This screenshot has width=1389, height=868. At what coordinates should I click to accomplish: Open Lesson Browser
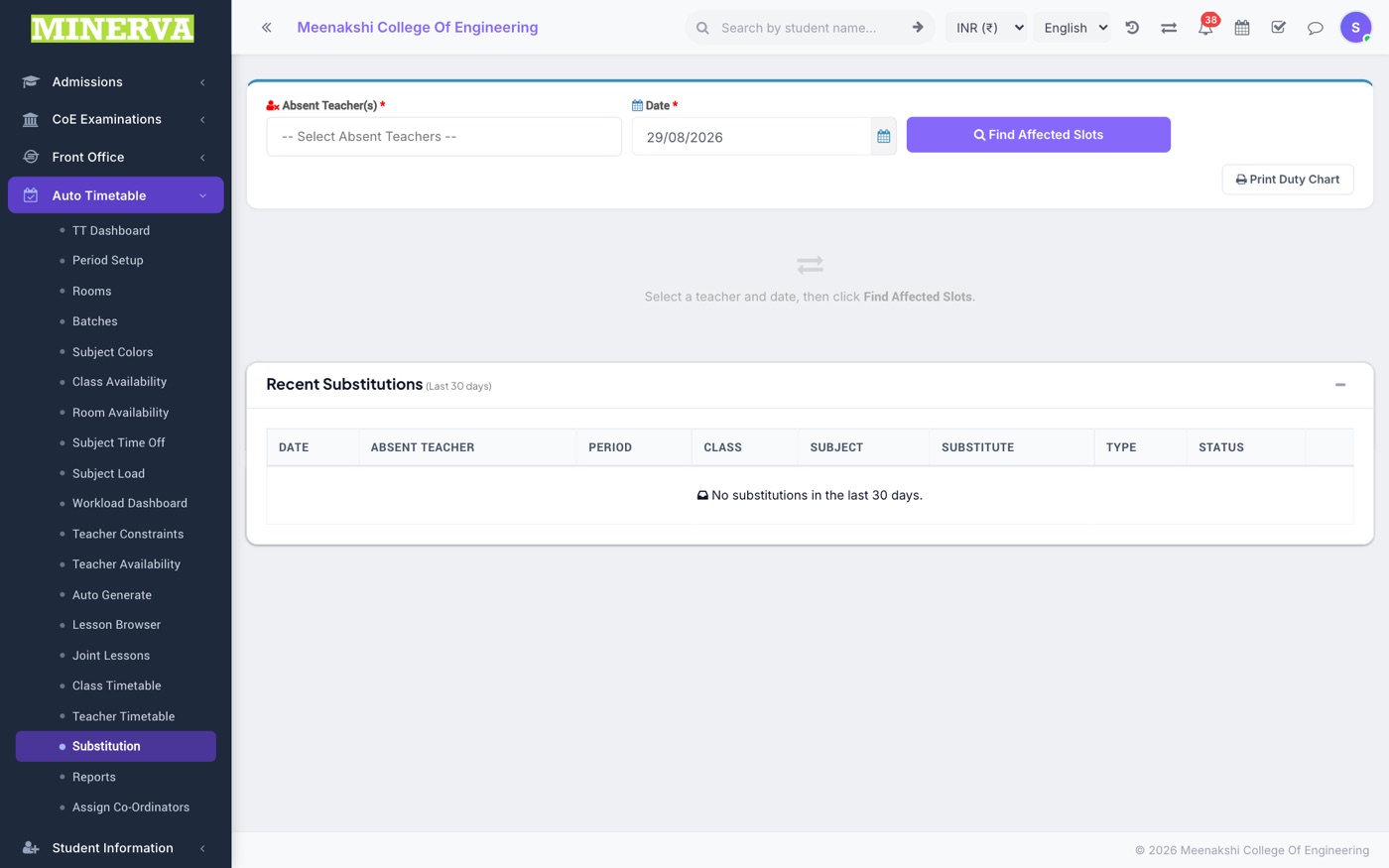pos(116,625)
